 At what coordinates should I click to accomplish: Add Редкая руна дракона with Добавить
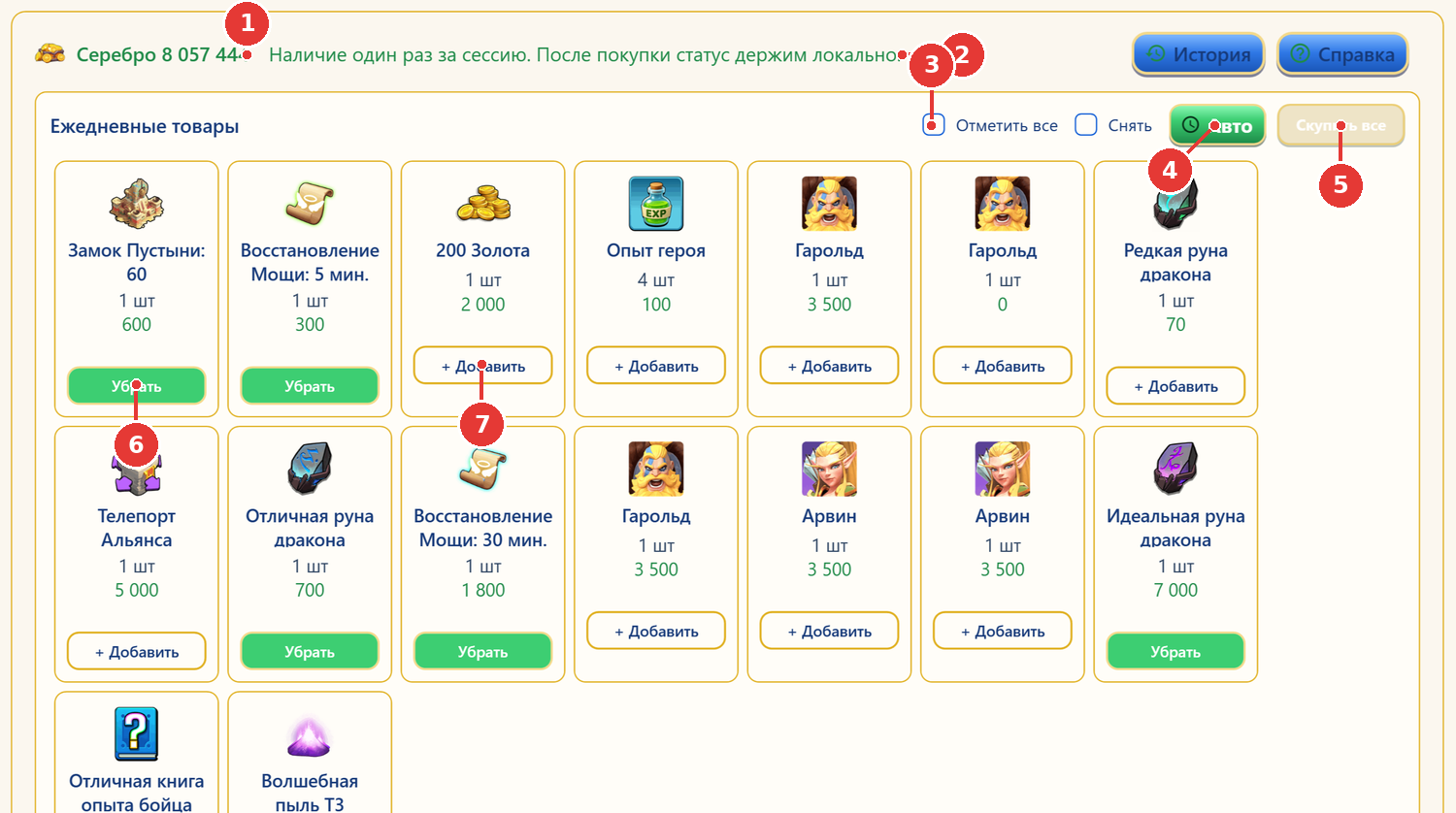click(1175, 386)
